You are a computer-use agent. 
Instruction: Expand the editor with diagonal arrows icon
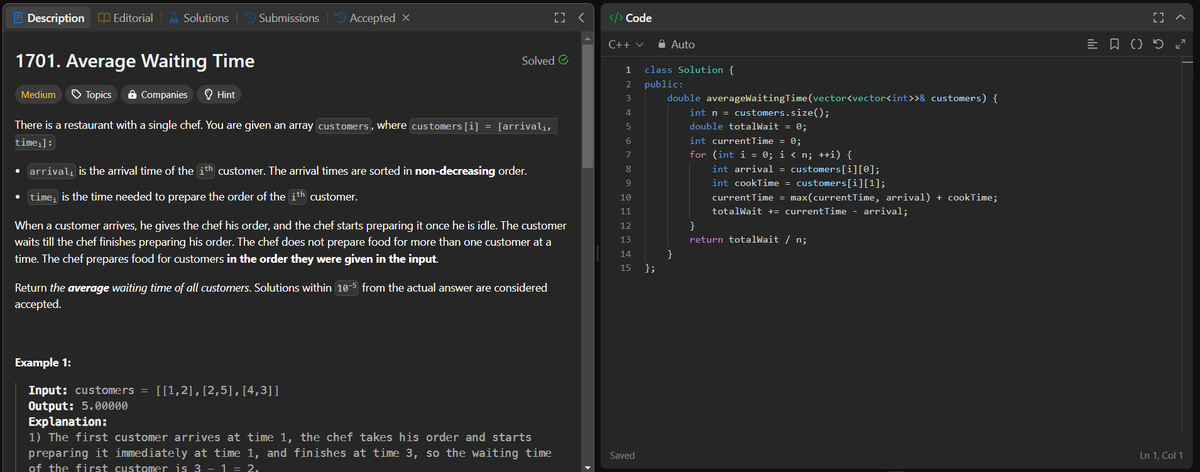click(x=1182, y=45)
